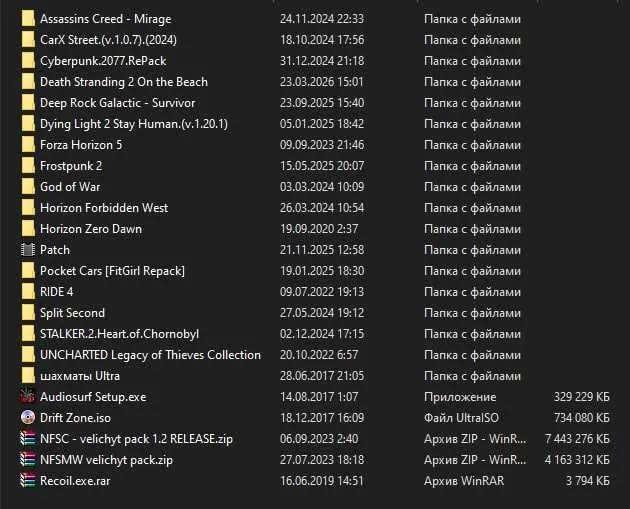Choose the Horizon Forbidden West folder name
Screen dimensions: 630x509
click(x=104, y=208)
